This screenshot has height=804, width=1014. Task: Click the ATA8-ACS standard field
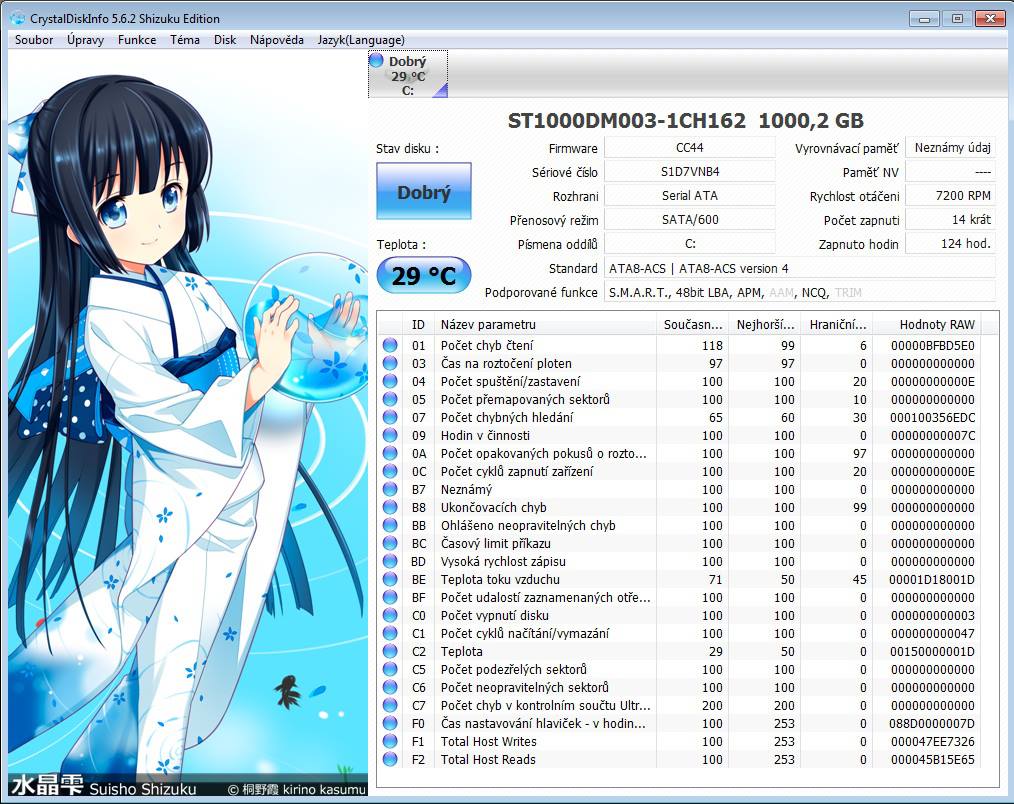point(800,268)
